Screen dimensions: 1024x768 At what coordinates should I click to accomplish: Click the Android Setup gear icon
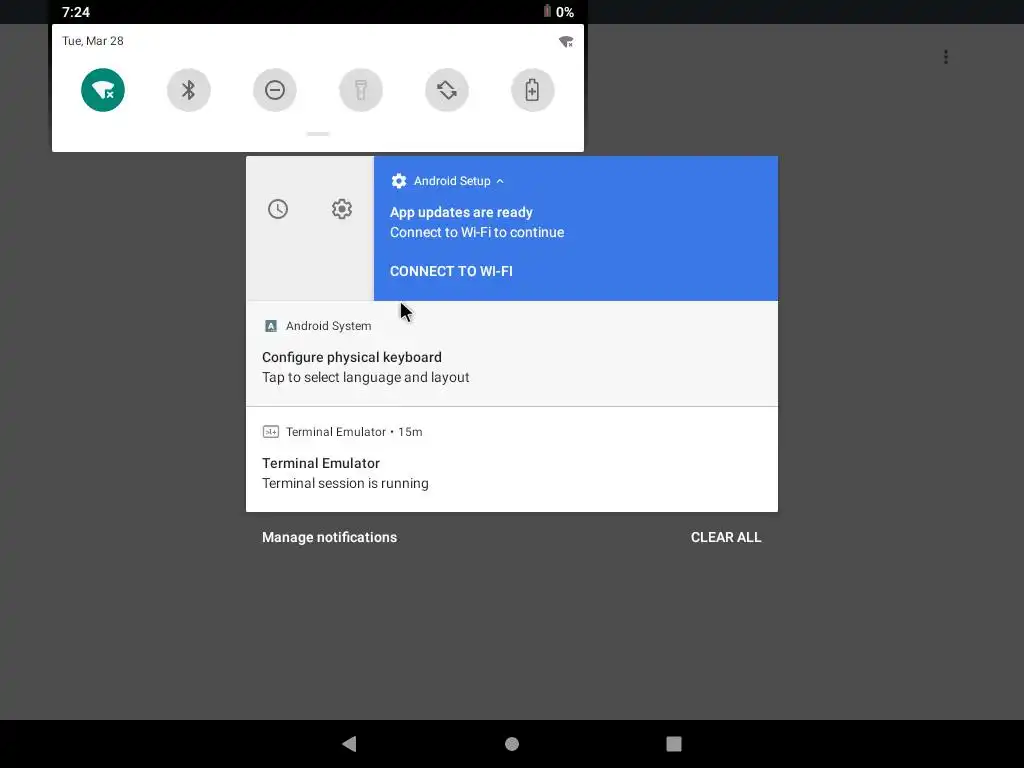tap(398, 181)
